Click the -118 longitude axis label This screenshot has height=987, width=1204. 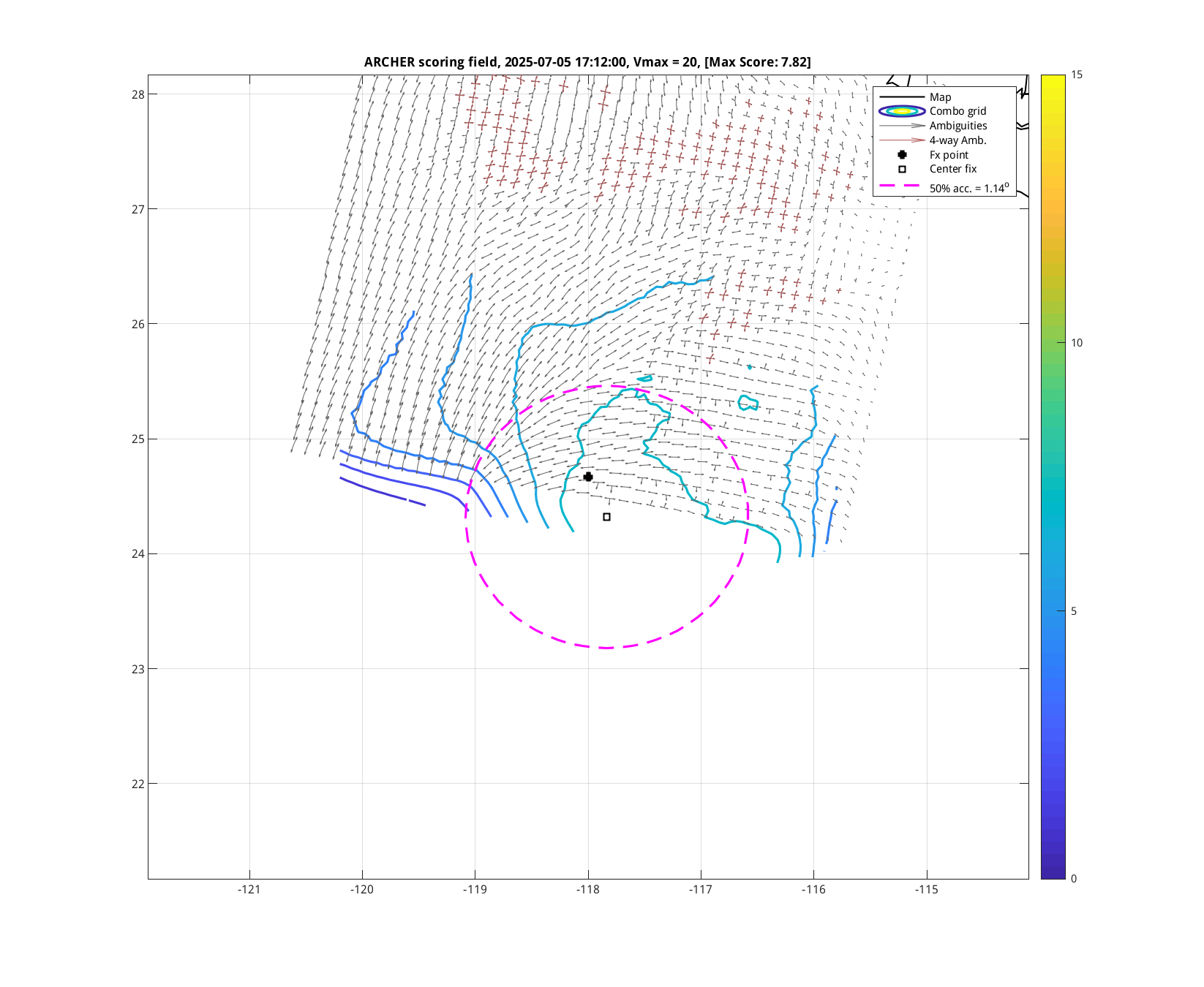click(x=587, y=890)
